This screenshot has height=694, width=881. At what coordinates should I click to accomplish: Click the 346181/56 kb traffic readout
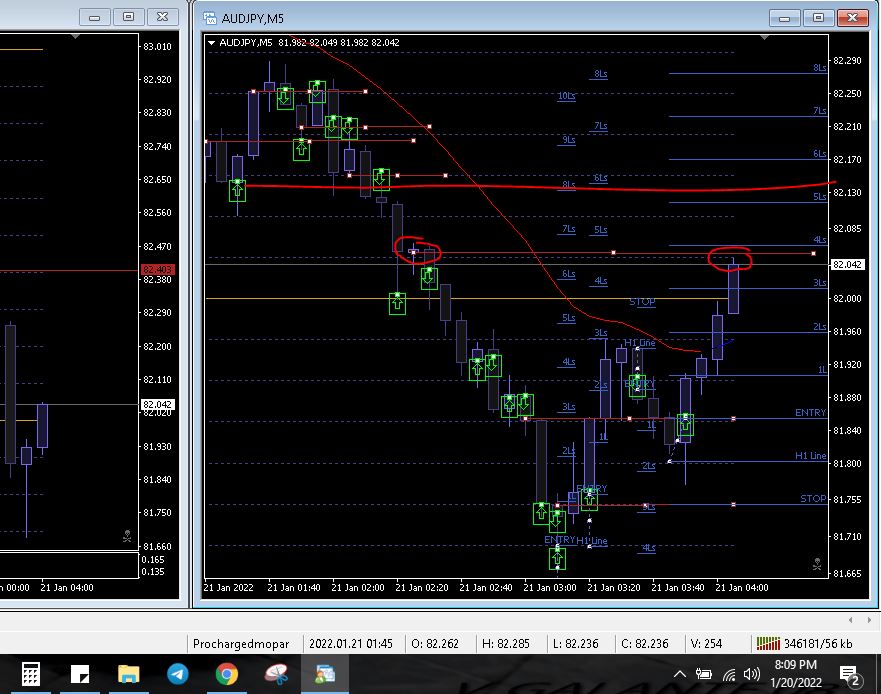coord(818,643)
